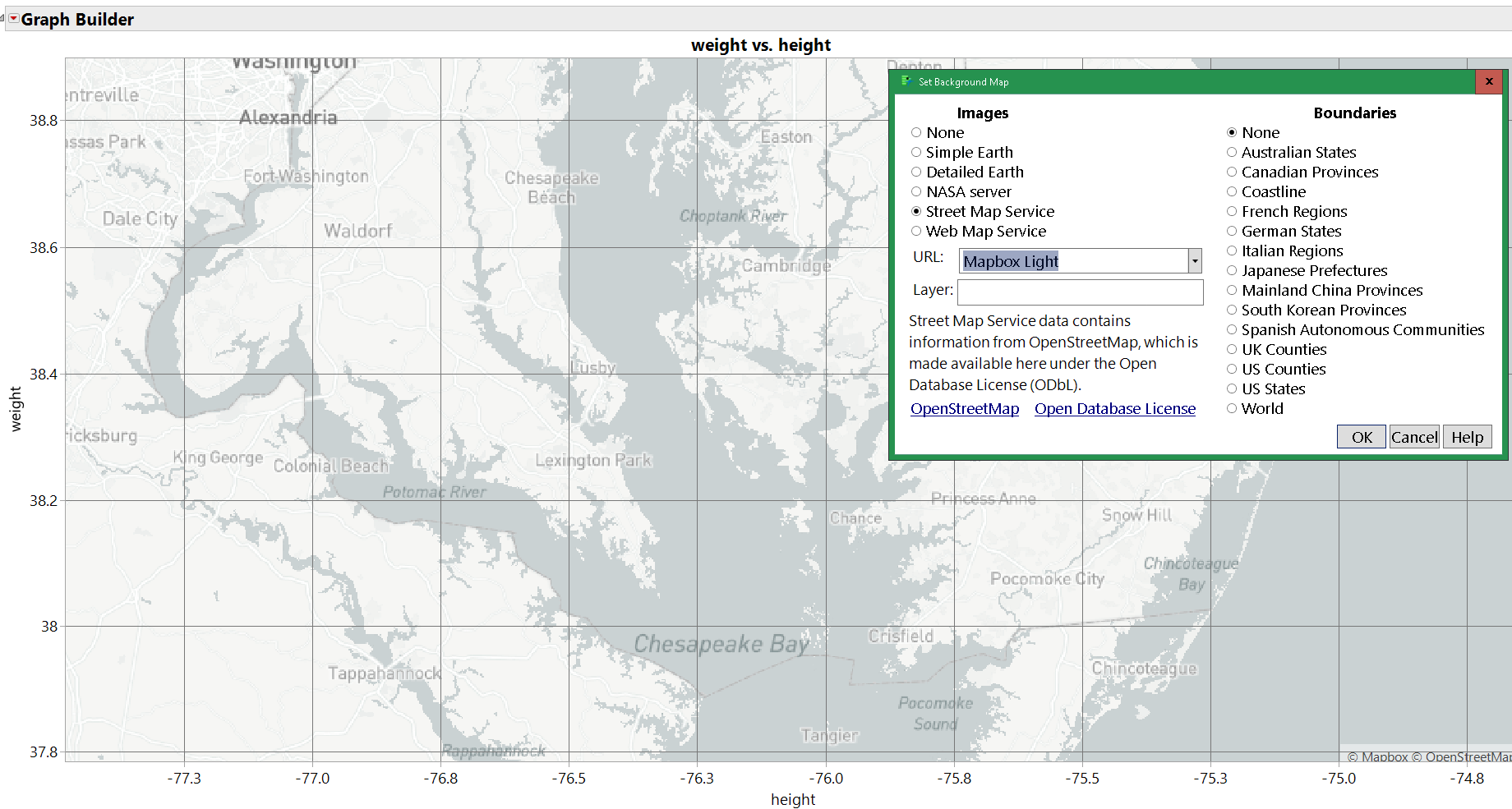
Task: Select UK Counties boundary
Action: 1232,349
